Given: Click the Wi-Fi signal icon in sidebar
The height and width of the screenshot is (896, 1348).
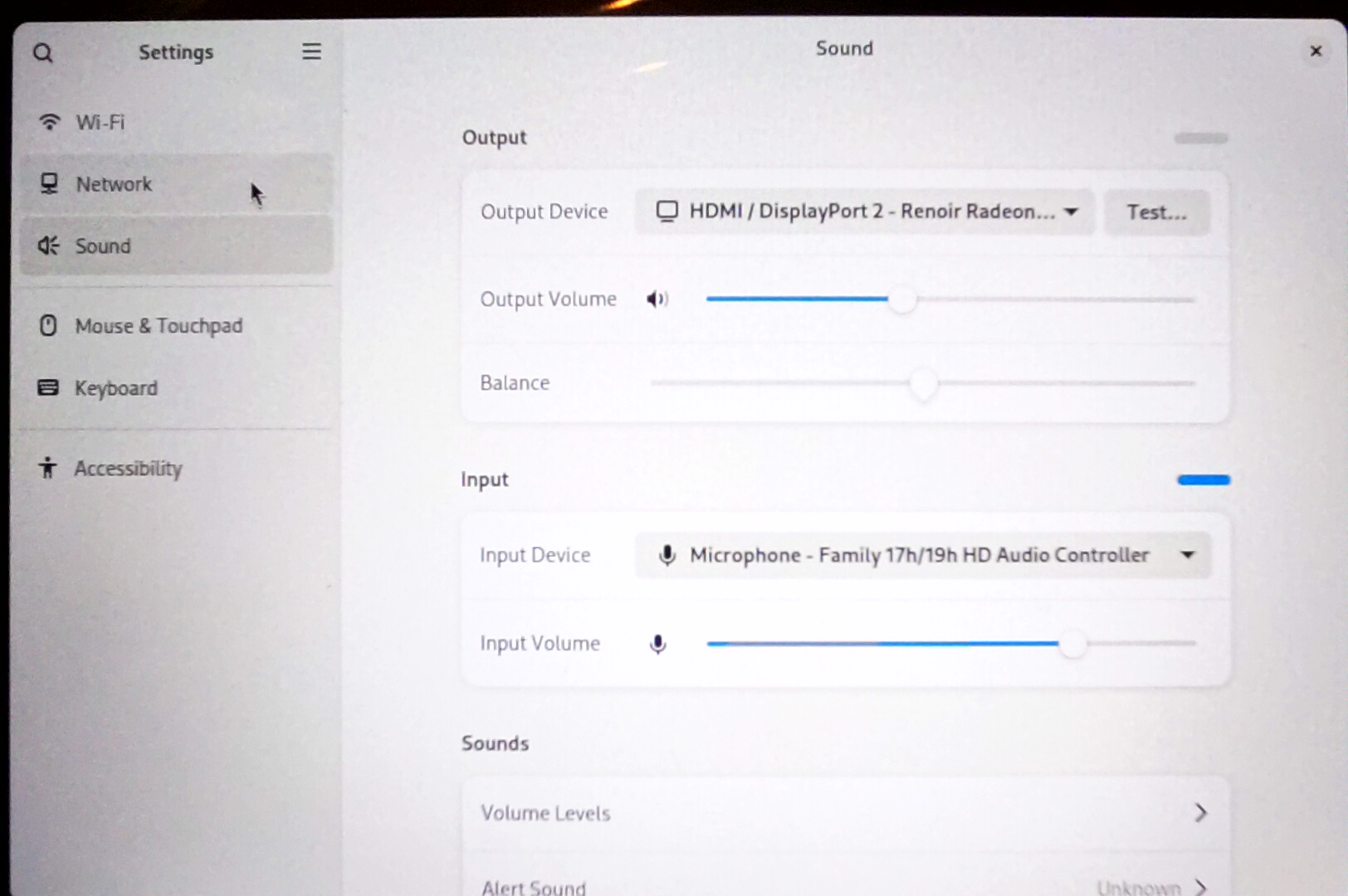Looking at the screenshot, I should tap(50, 123).
